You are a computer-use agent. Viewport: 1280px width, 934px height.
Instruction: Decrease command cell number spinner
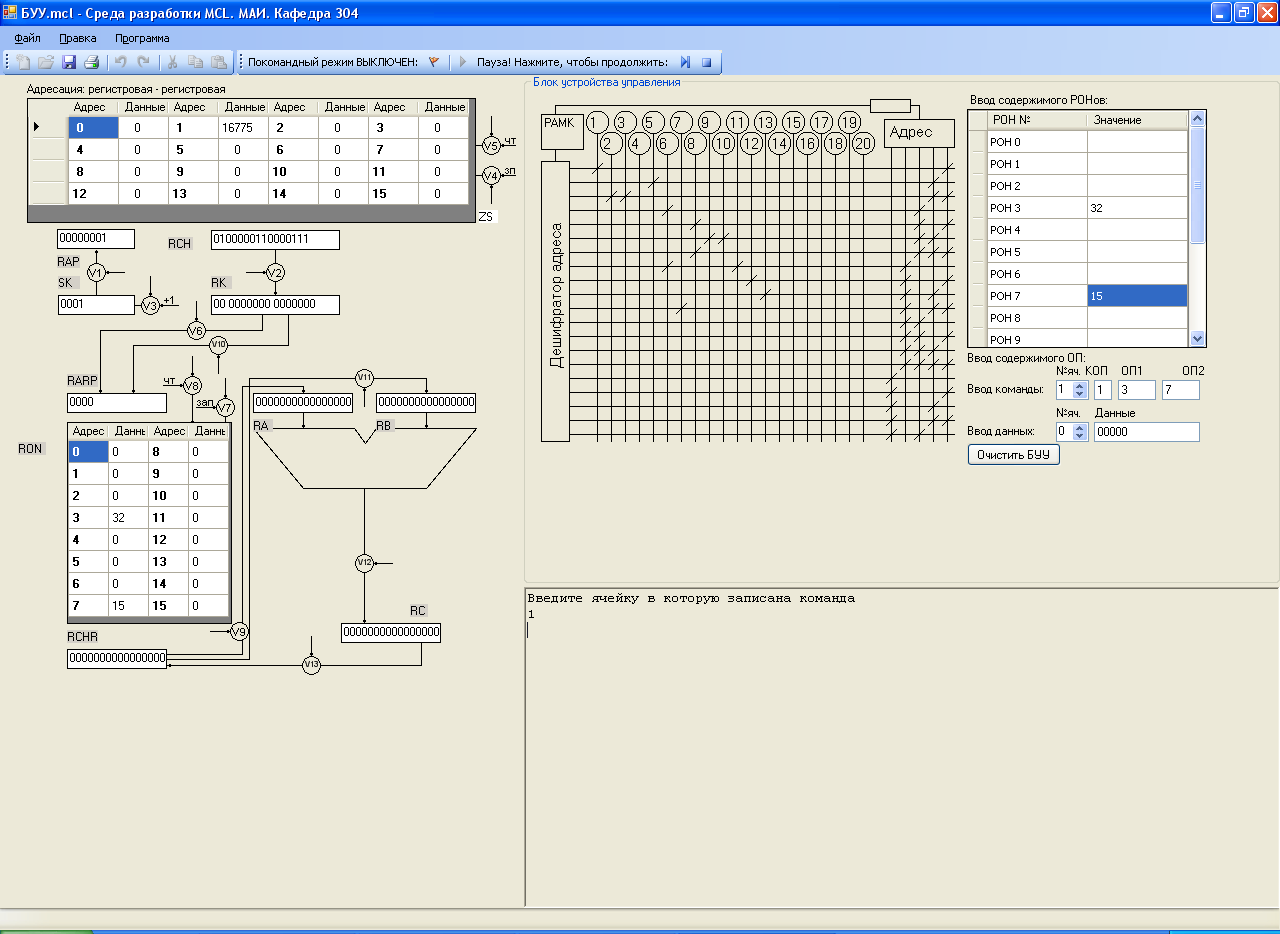(x=1079, y=394)
